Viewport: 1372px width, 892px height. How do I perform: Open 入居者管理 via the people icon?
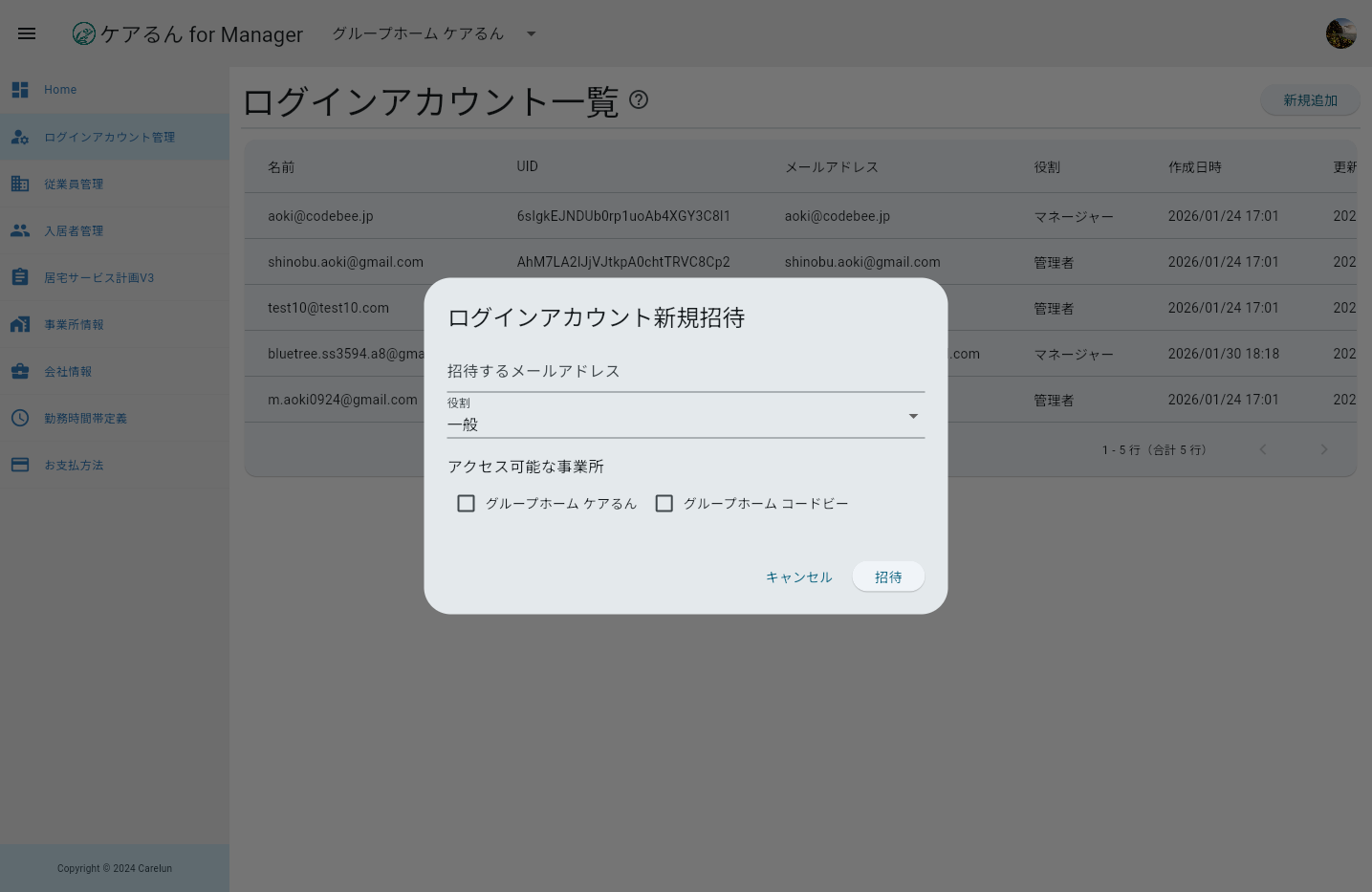coord(20,230)
